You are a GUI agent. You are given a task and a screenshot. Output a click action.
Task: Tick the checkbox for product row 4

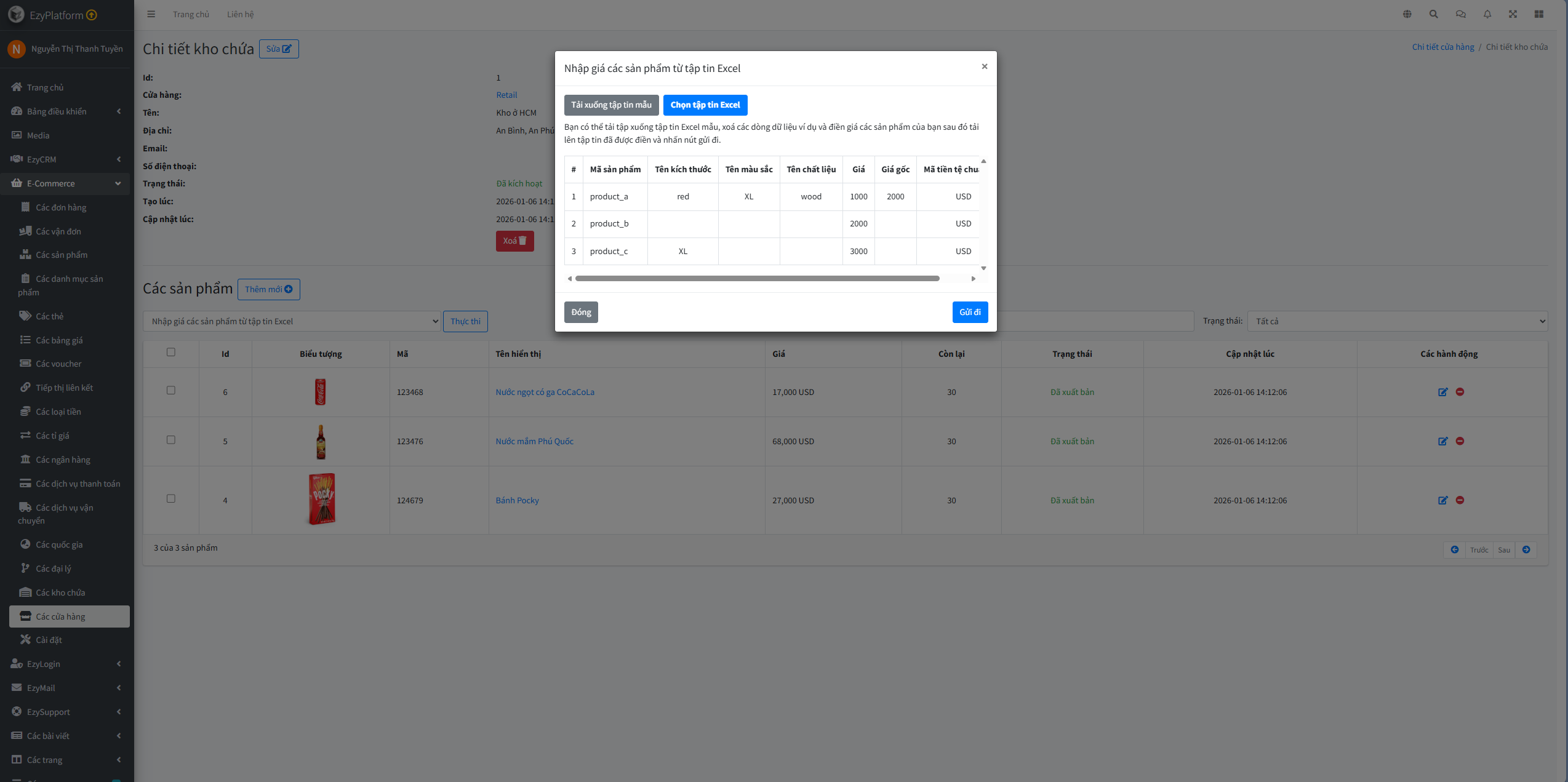[171, 498]
